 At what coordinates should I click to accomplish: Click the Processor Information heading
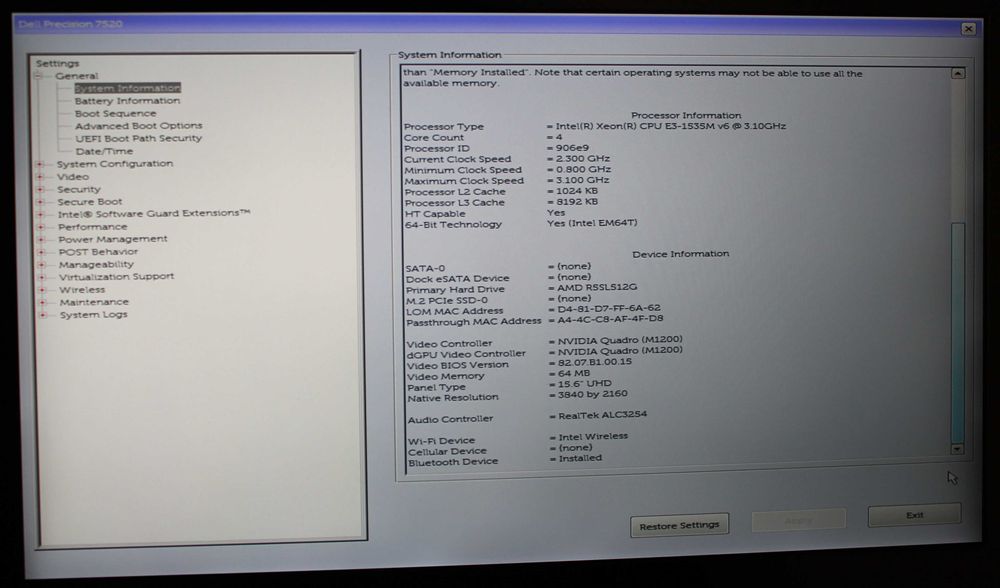pyautogui.click(x=686, y=115)
